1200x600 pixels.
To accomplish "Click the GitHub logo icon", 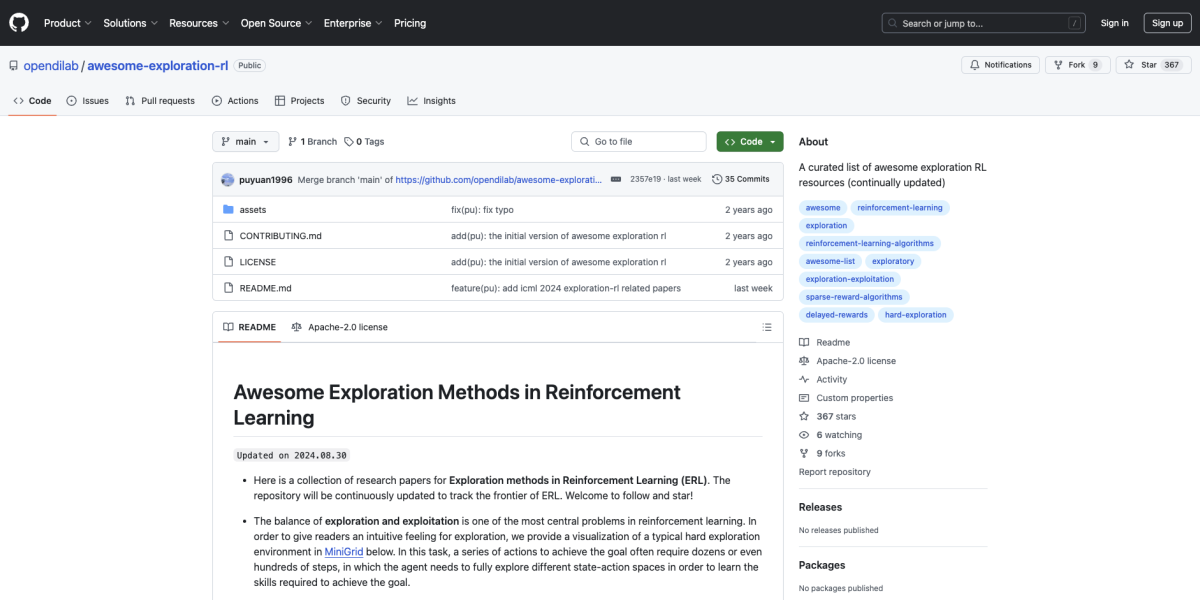I will click(x=20, y=22).
